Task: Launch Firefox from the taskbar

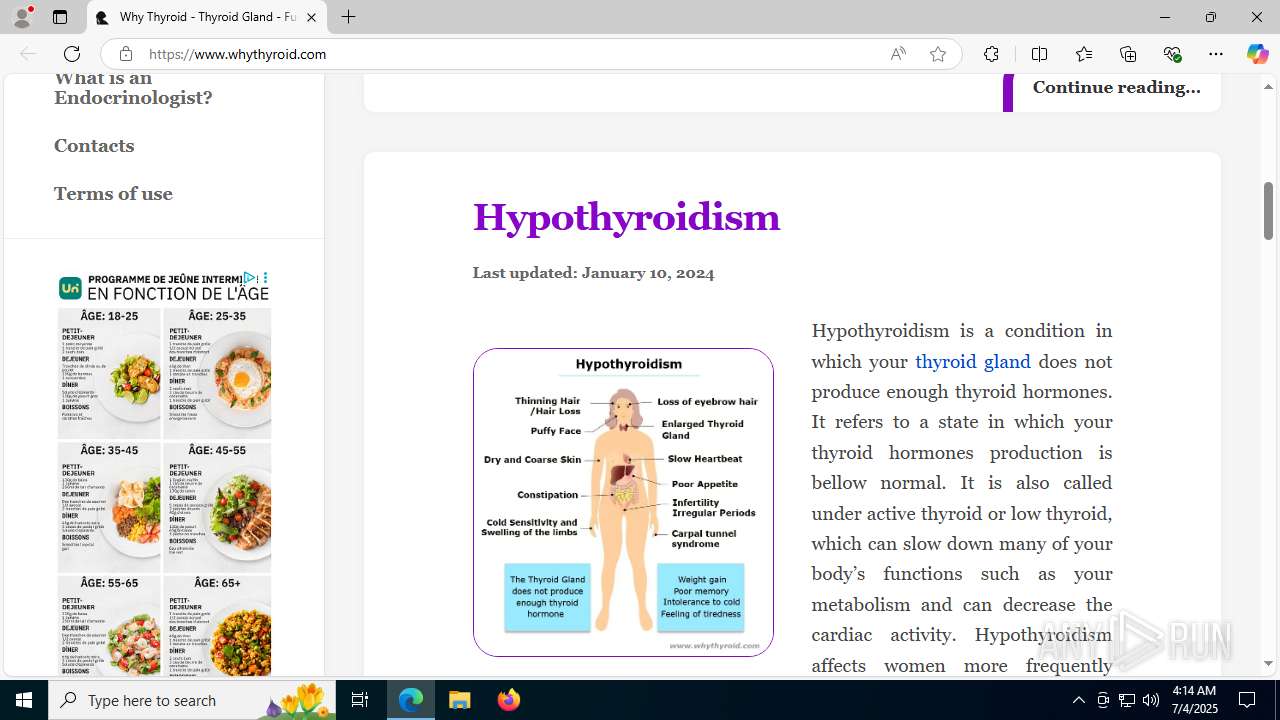Action: click(509, 700)
